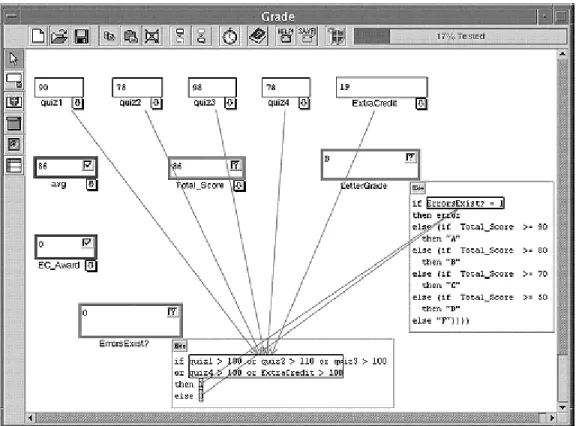This screenshot has width=576, height=426.
Task: Click the Copy toolbar icon
Action: tap(109, 36)
